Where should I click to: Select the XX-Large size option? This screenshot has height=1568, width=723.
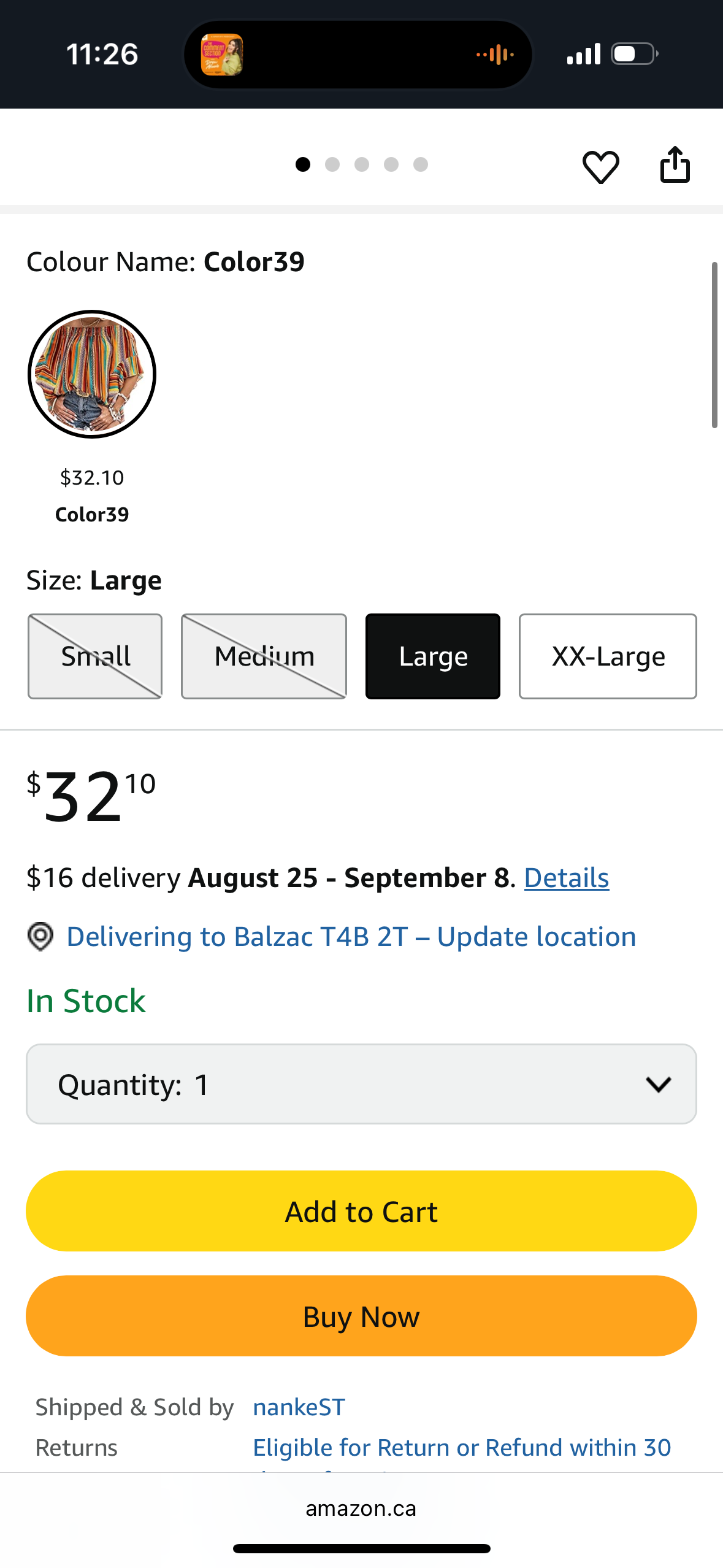608,656
